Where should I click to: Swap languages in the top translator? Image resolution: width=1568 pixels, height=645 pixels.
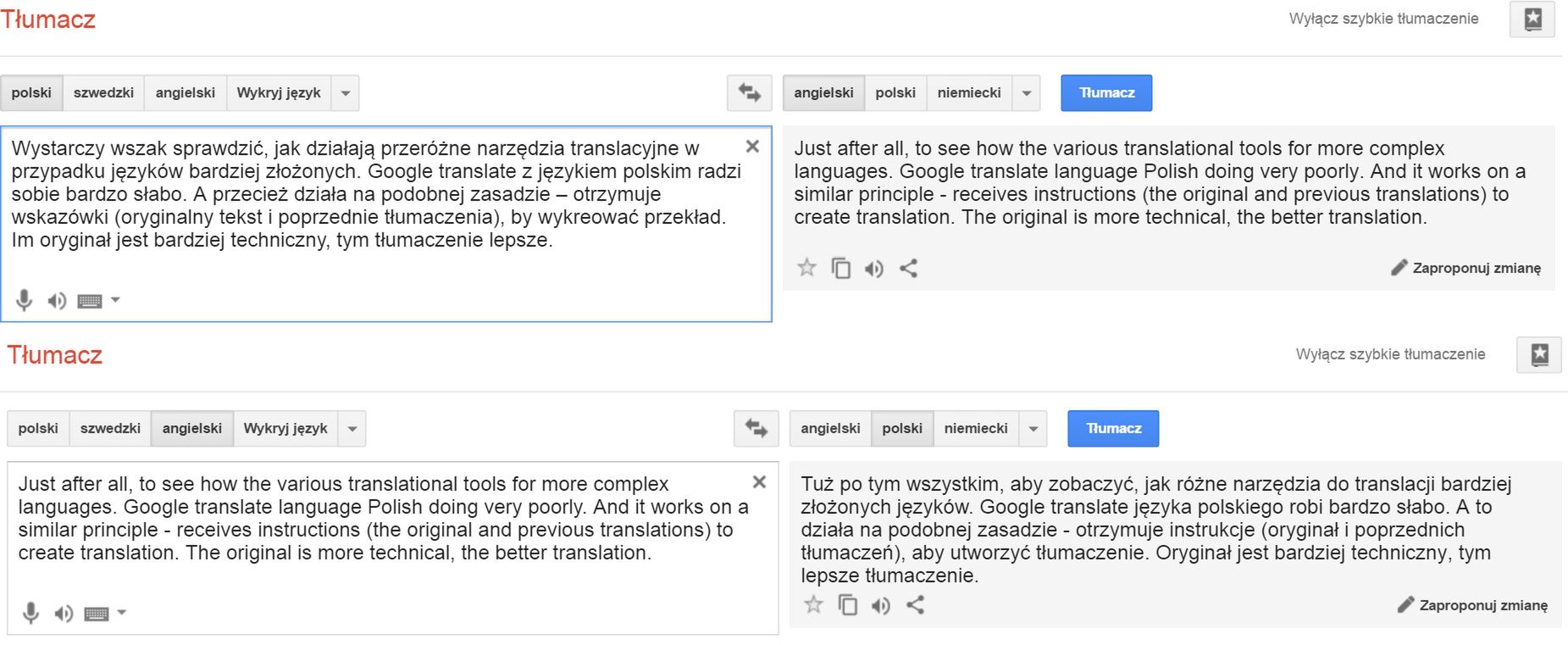click(x=749, y=93)
